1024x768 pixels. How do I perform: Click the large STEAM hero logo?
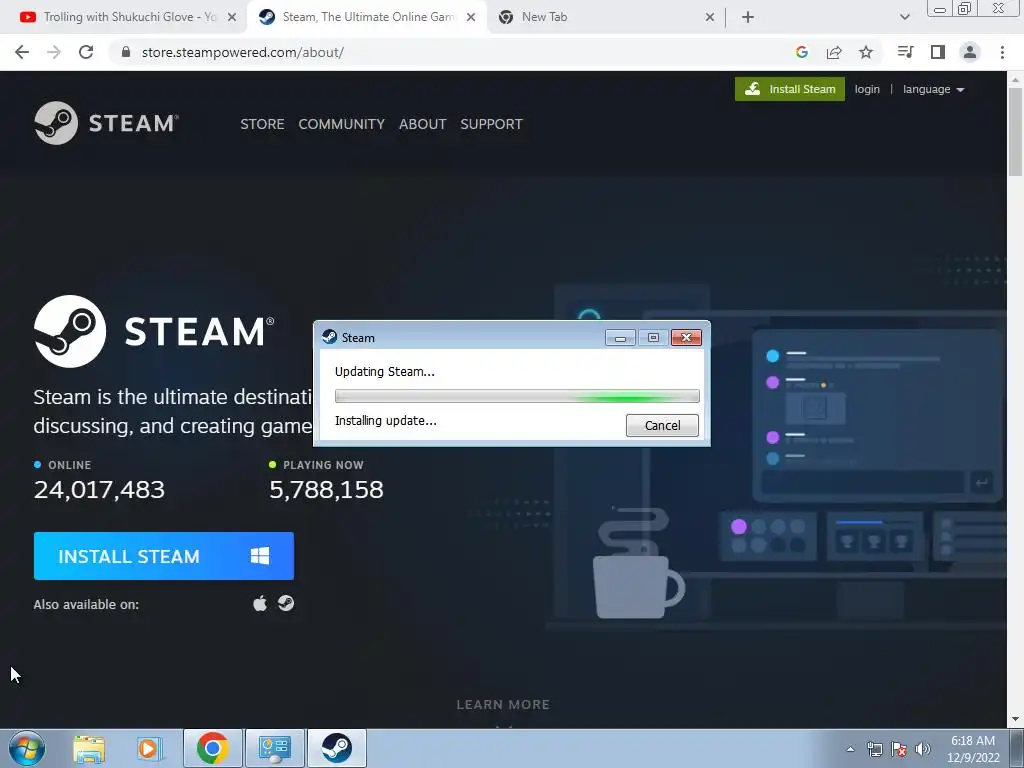click(x=154, y=331)
